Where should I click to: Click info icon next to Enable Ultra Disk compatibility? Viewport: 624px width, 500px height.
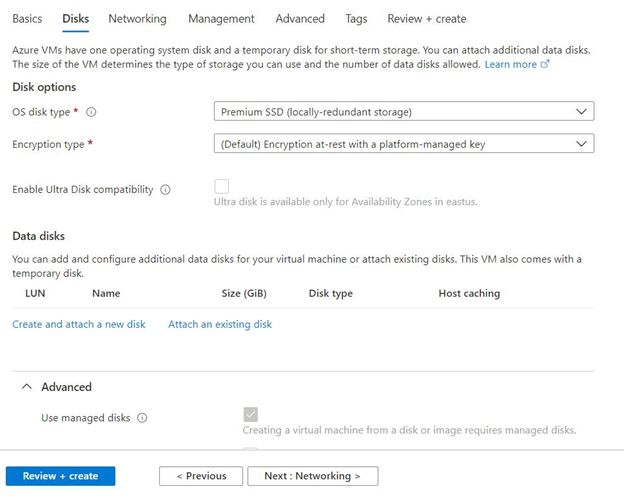click(x=165, y=190)
